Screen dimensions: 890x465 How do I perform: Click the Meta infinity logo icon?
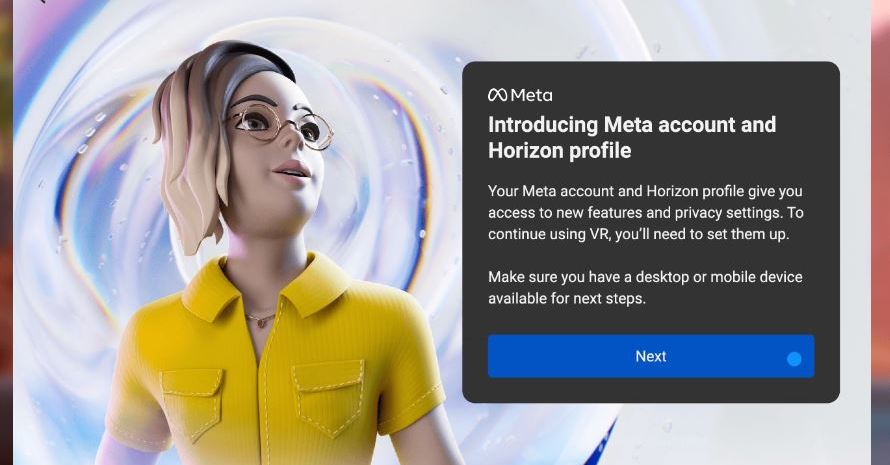(x=497, y=95)
